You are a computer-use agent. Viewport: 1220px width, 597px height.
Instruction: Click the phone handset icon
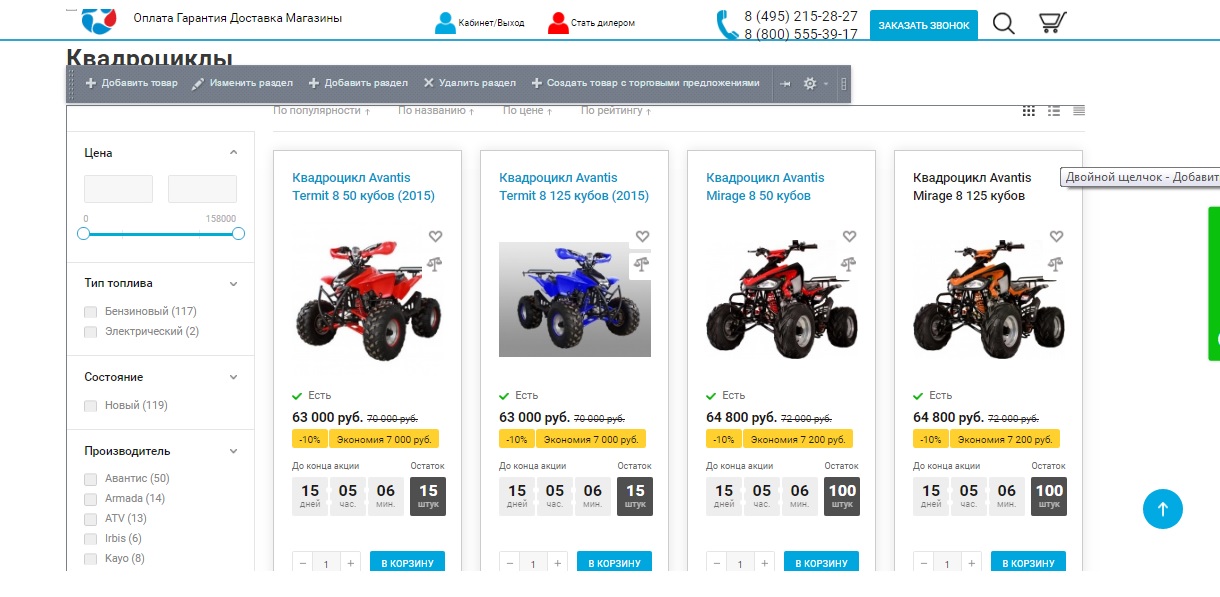click(x=727, y=25)
